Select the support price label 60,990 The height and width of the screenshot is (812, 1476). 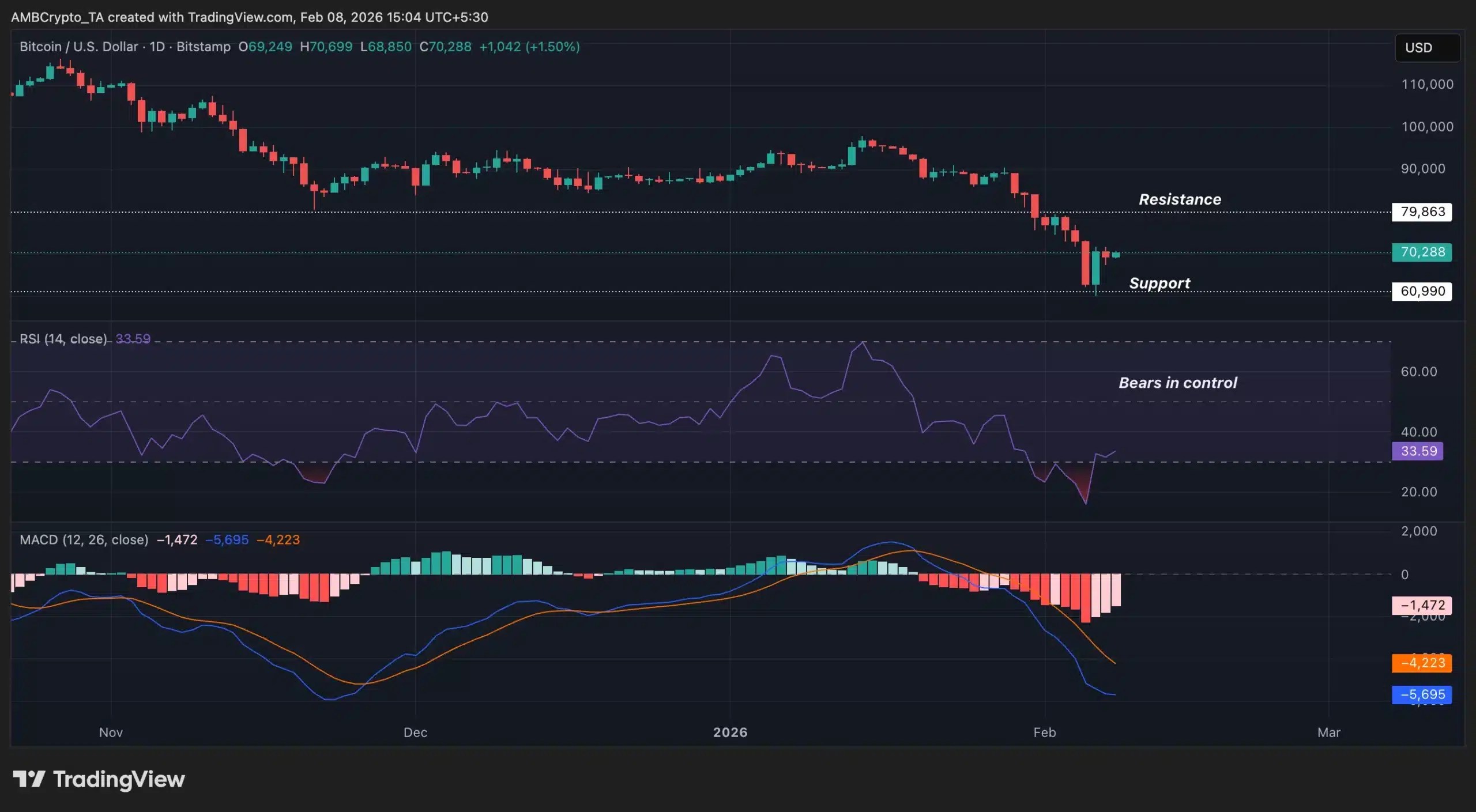coord(1421,291)
